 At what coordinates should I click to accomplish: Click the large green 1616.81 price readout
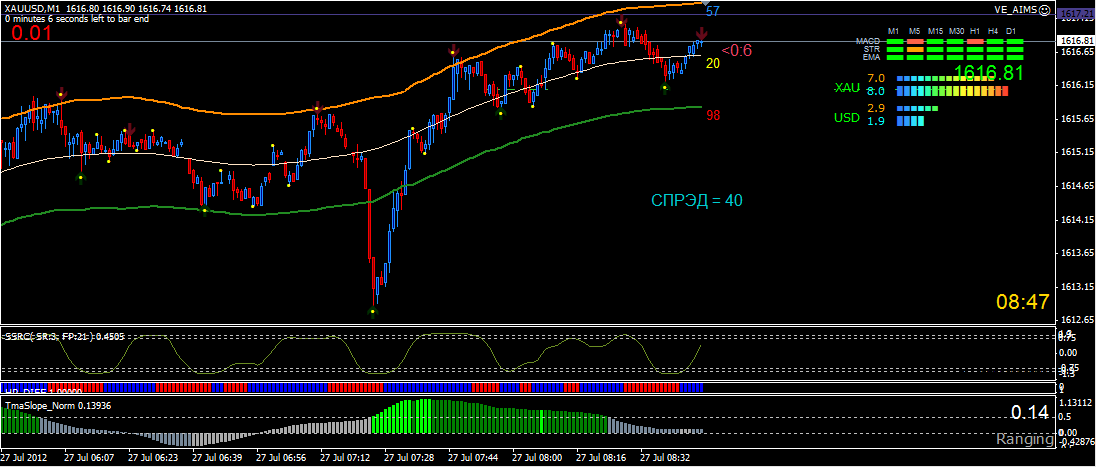tap(988, 72)
